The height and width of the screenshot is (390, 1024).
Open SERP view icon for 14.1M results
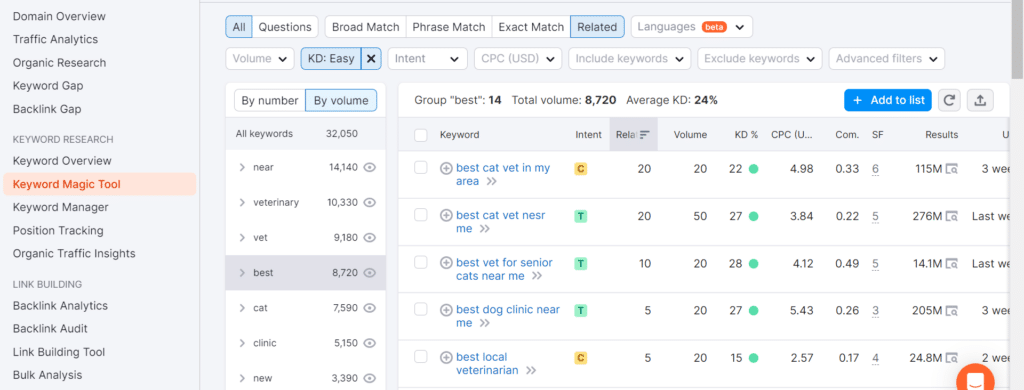click(952, 264)
